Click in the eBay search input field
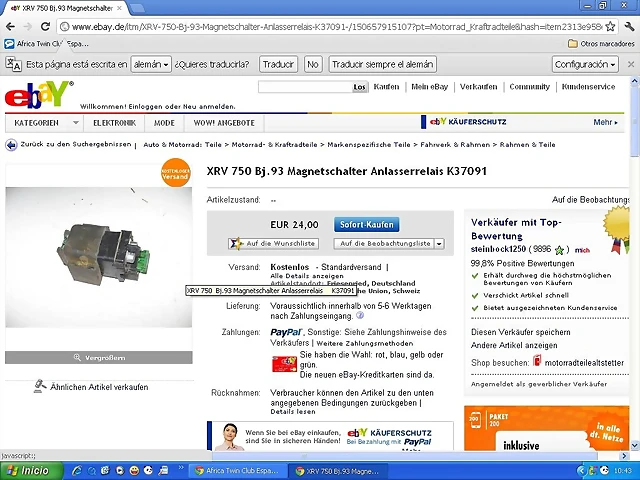The height and width of the screenshot is (480, 640). [x=305, y=87]
